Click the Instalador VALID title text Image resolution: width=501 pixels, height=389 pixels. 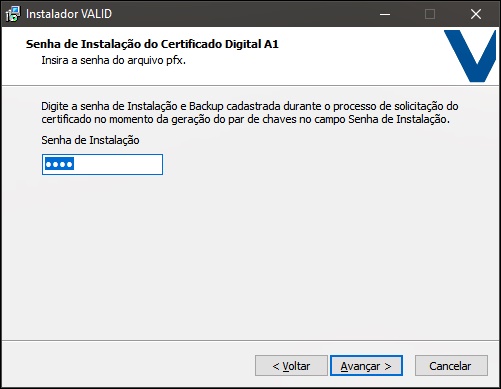point(69,14)
